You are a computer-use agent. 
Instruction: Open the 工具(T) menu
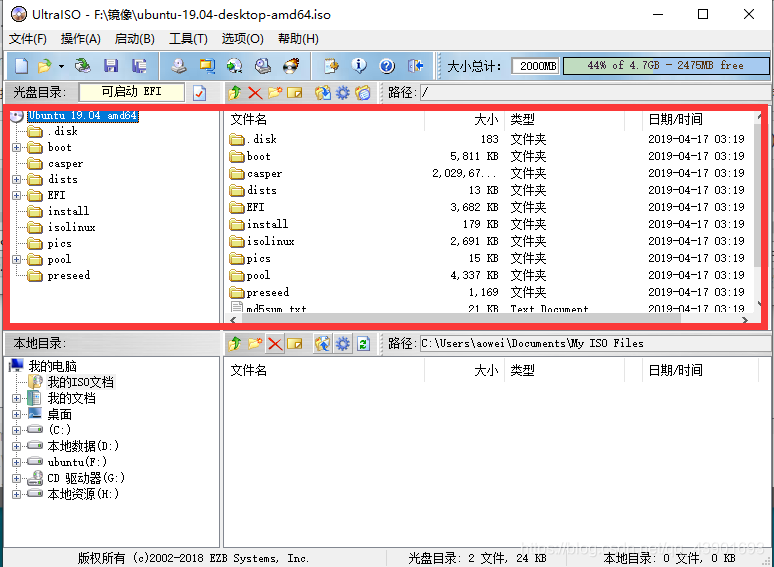click(188, 39)
